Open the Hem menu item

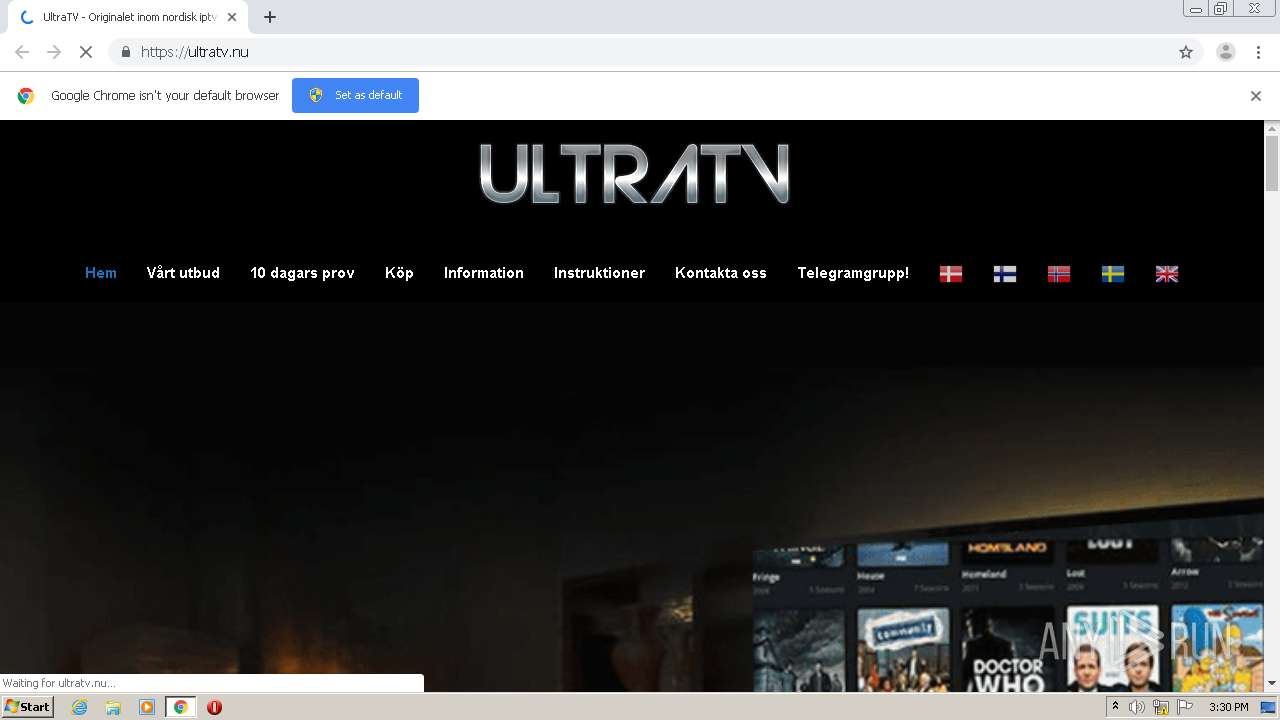click(x=101, y=273)
